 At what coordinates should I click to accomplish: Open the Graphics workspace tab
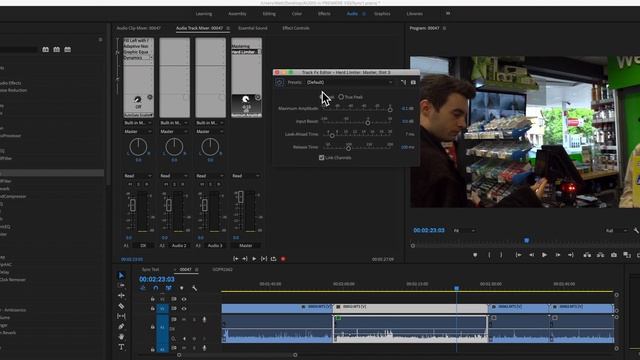pos(382,13)
